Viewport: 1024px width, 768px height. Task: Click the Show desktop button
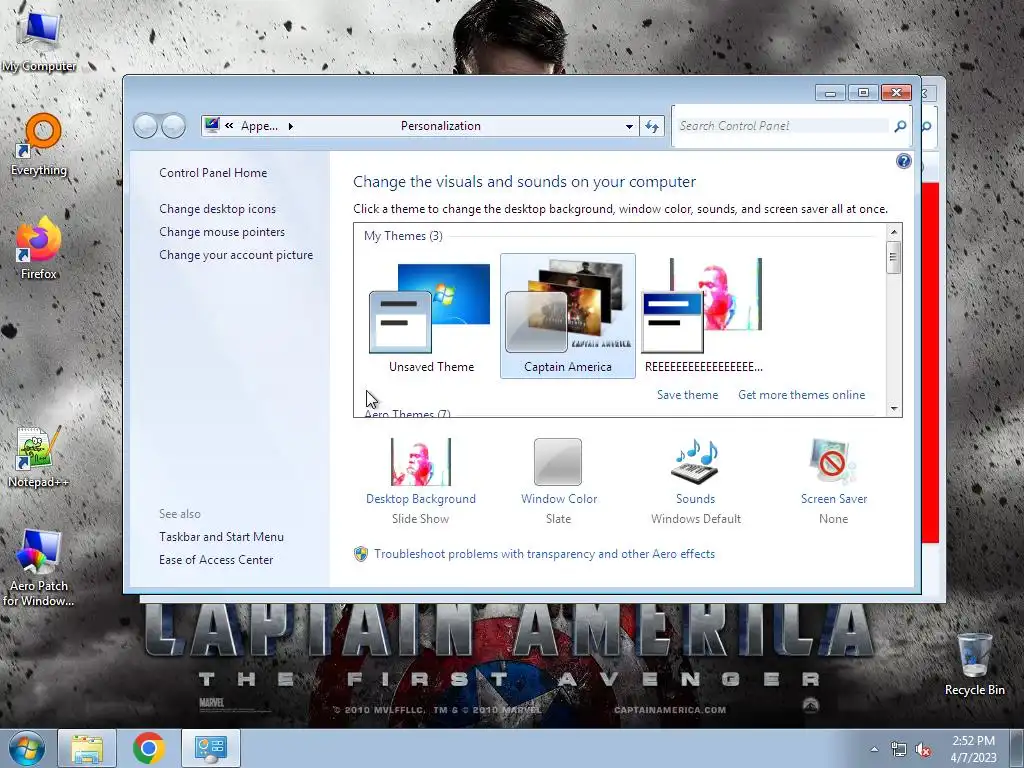click(x=1017, y=748)
